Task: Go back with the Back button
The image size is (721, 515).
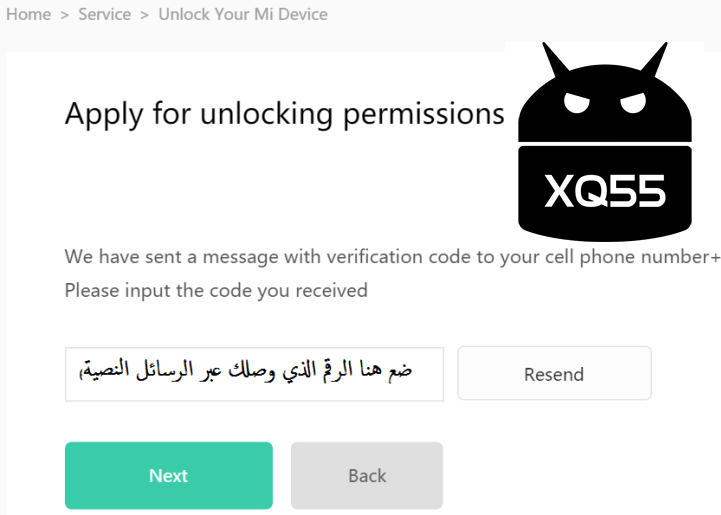Action: pos(366,476)
